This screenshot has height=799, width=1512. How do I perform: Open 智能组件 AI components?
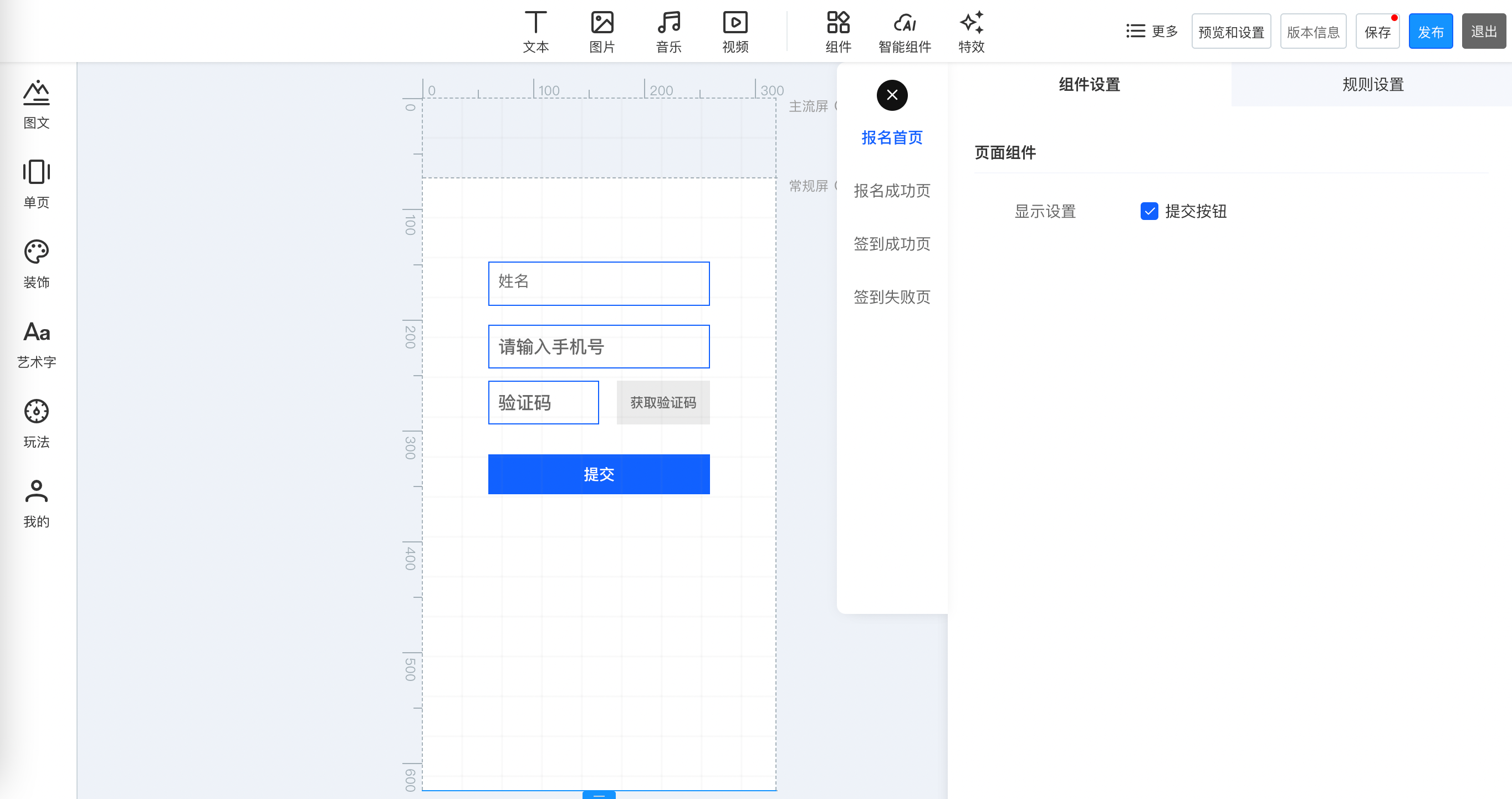point(905,32)
